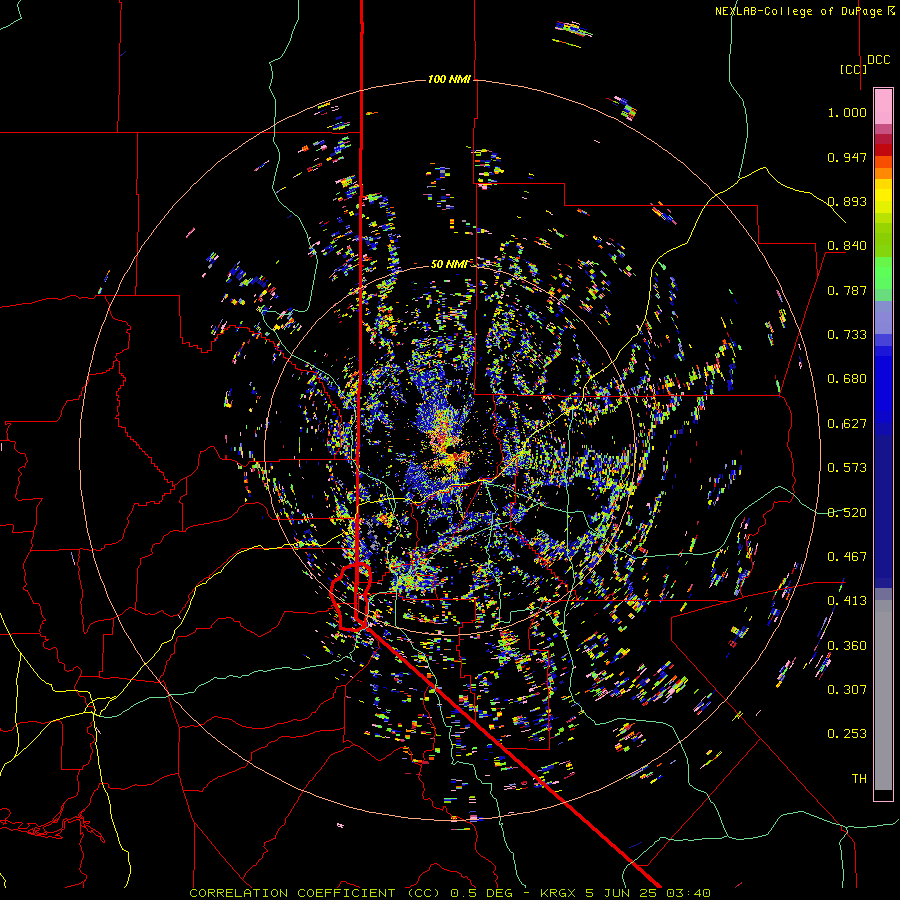Click the 0.573 scale value

click(x=847, y=468)
